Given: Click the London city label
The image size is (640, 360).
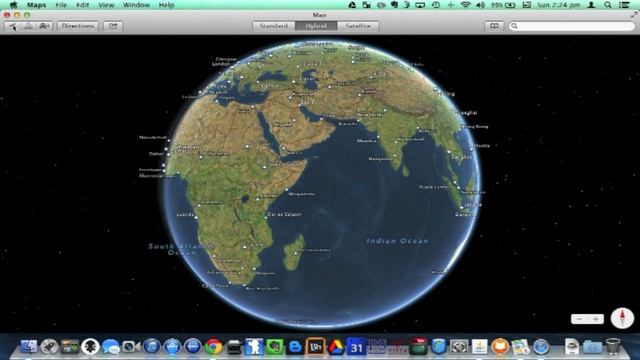Looking at the screenshot, I should [221, 64].
